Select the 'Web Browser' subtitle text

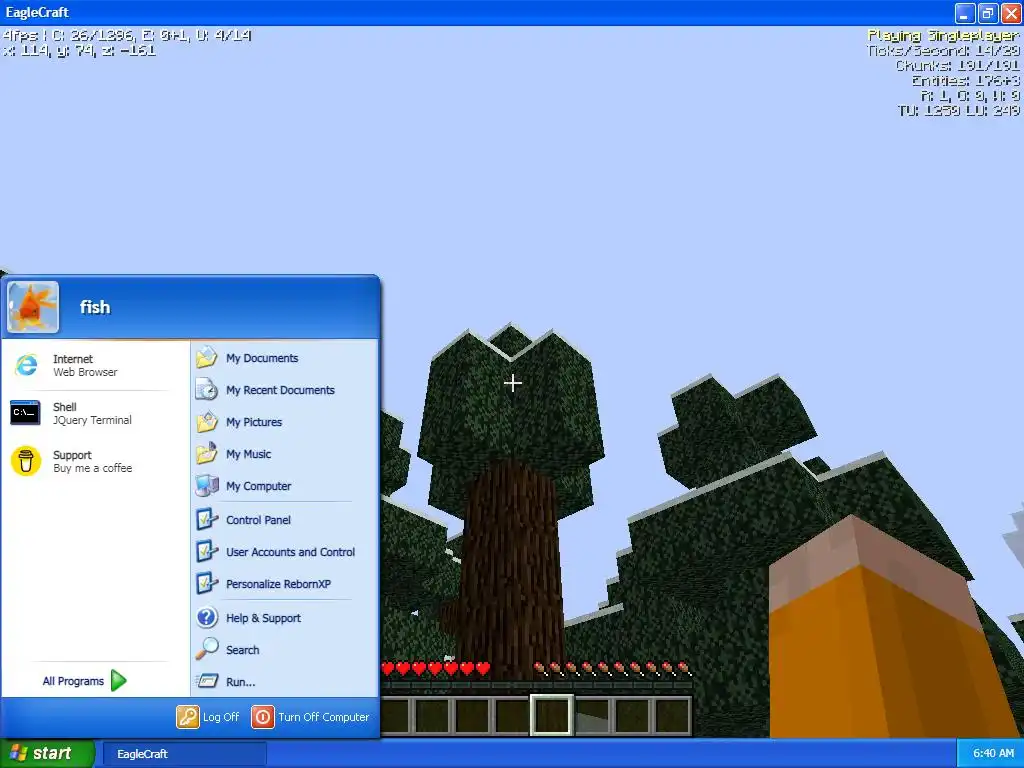click(86, 372)
